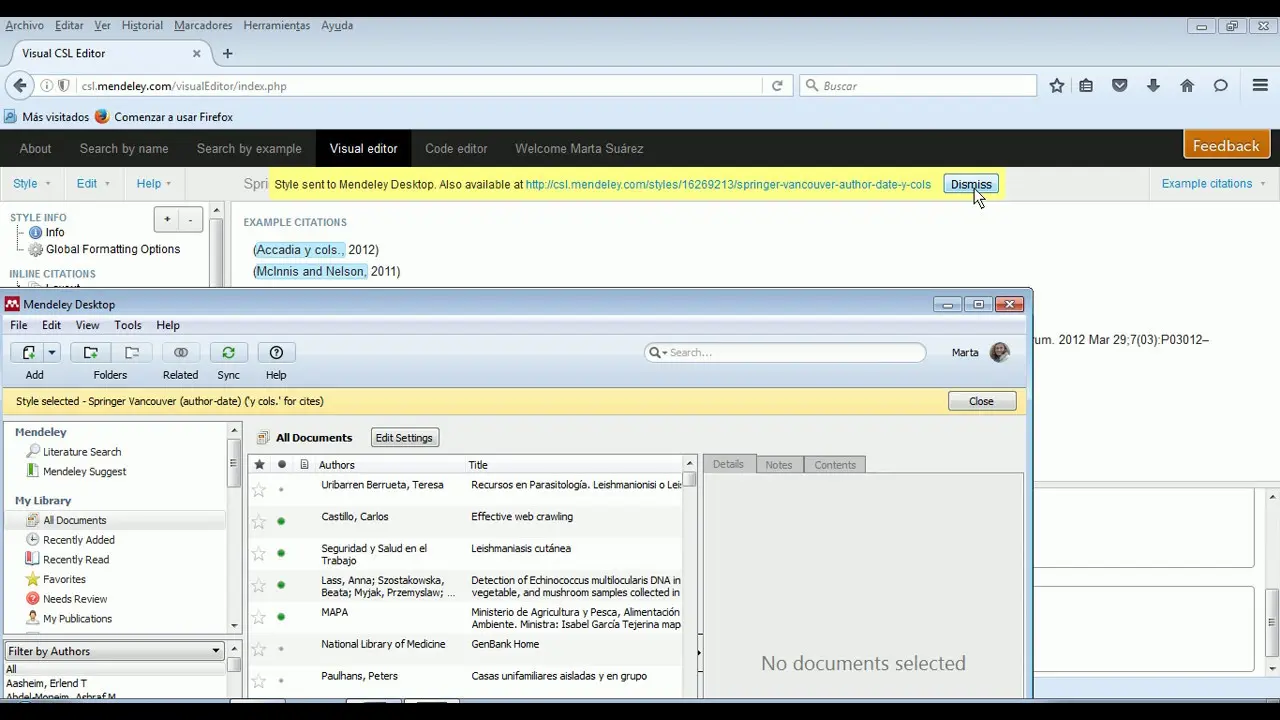1280x720 pixels.
Task: Open the springer-vancouver style URL link
Action: pyautogui.click(x=727, y=184)
